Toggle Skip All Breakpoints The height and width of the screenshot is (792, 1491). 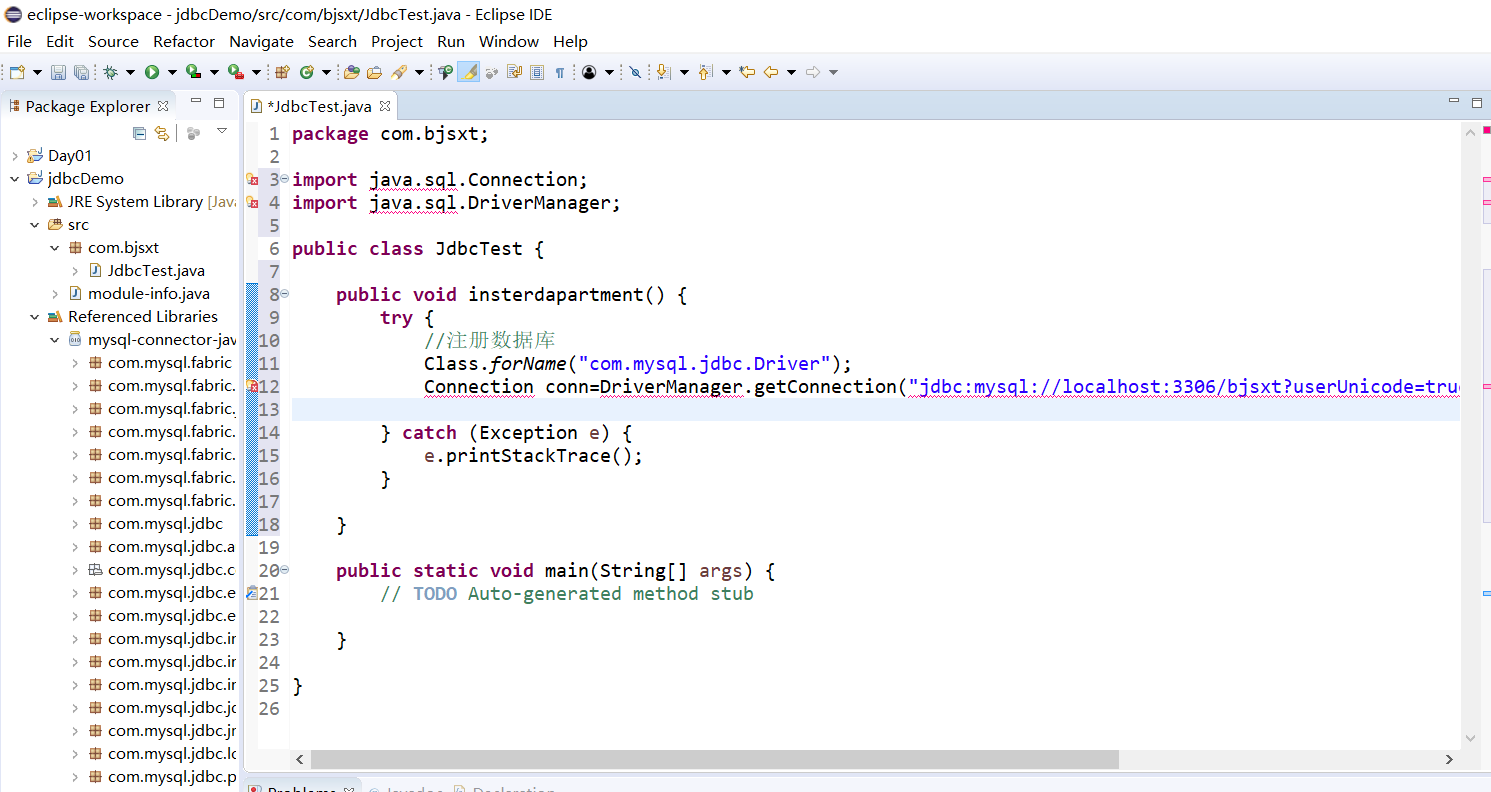634,72
